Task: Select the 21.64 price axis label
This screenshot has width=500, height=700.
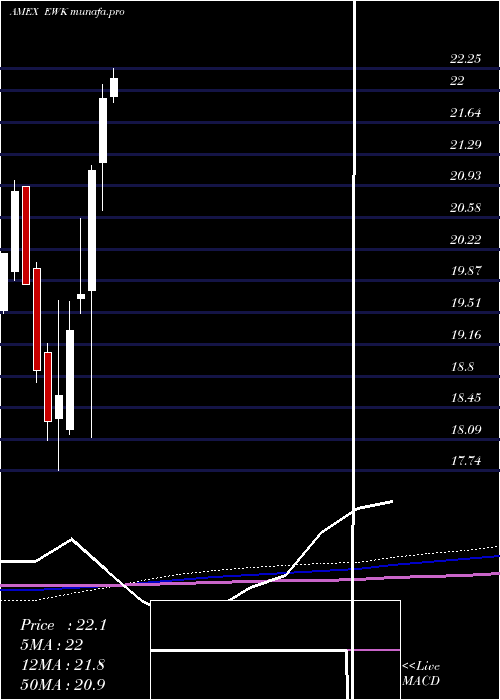Action: [465, 112]
